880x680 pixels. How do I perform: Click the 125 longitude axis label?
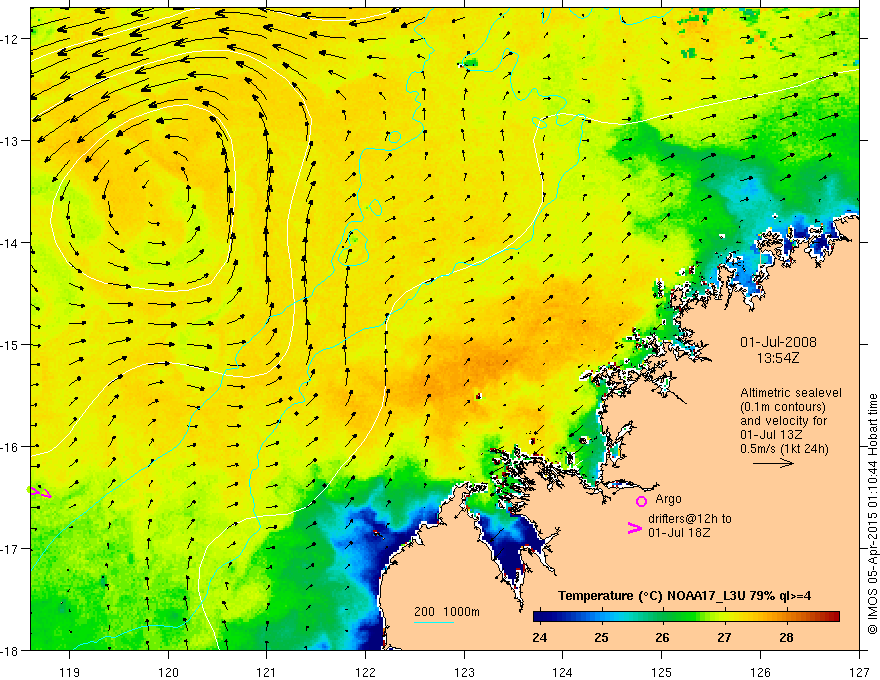tap(662, 672)
